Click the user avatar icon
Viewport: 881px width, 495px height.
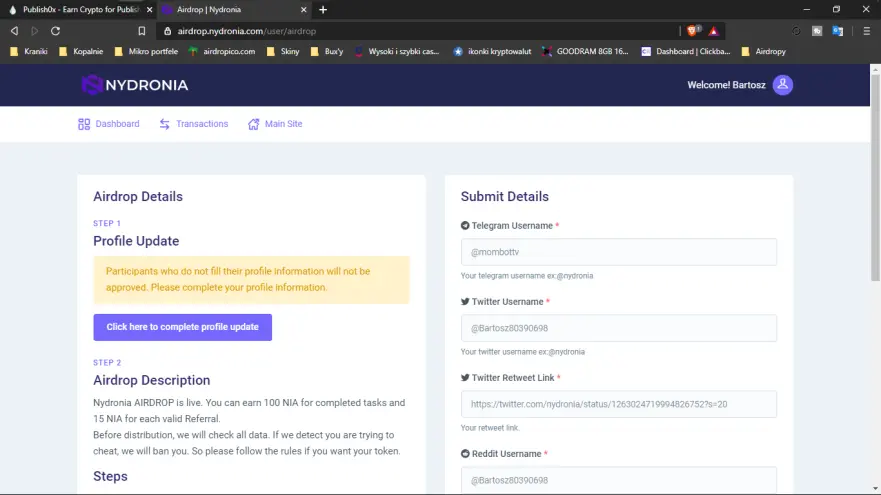coord(783,85)
